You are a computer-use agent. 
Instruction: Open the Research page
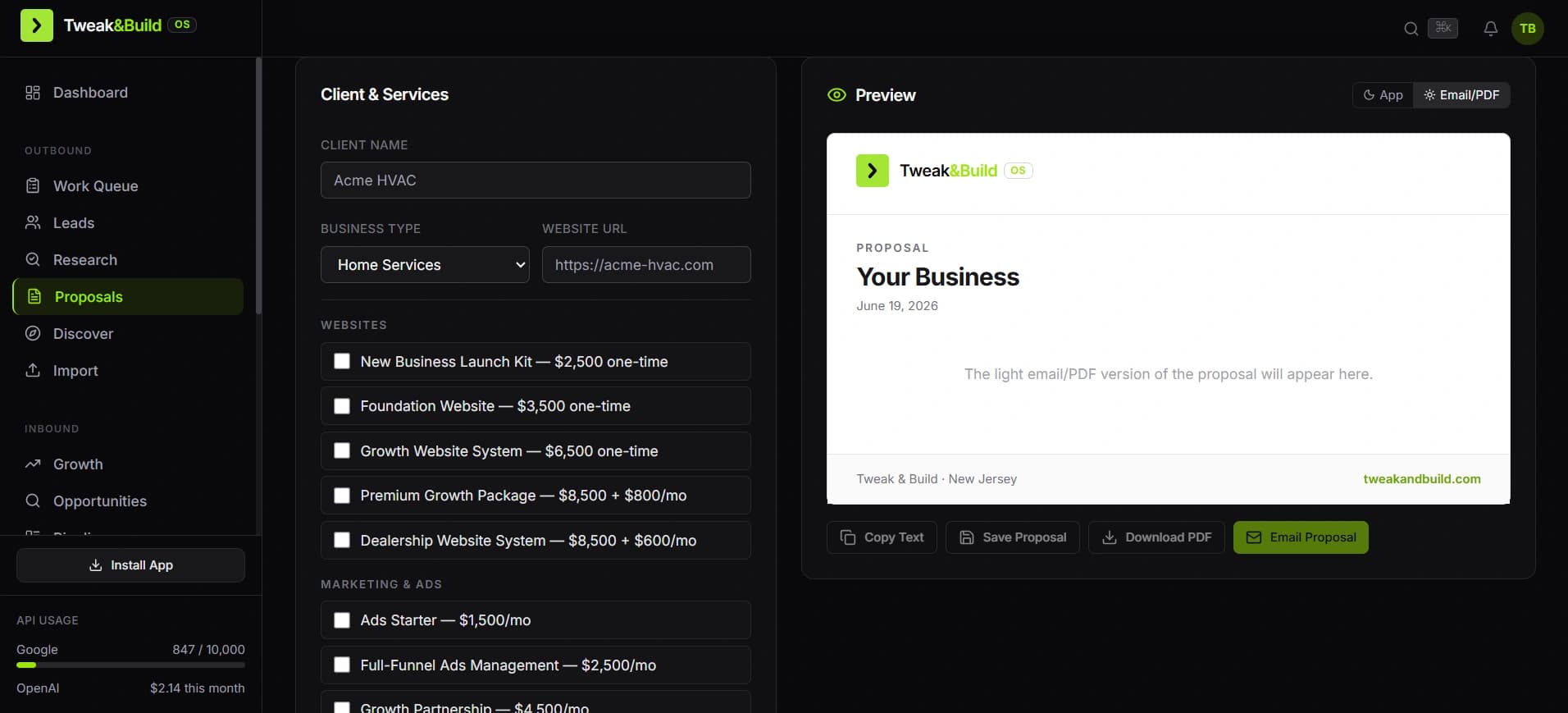pos(128,260)
